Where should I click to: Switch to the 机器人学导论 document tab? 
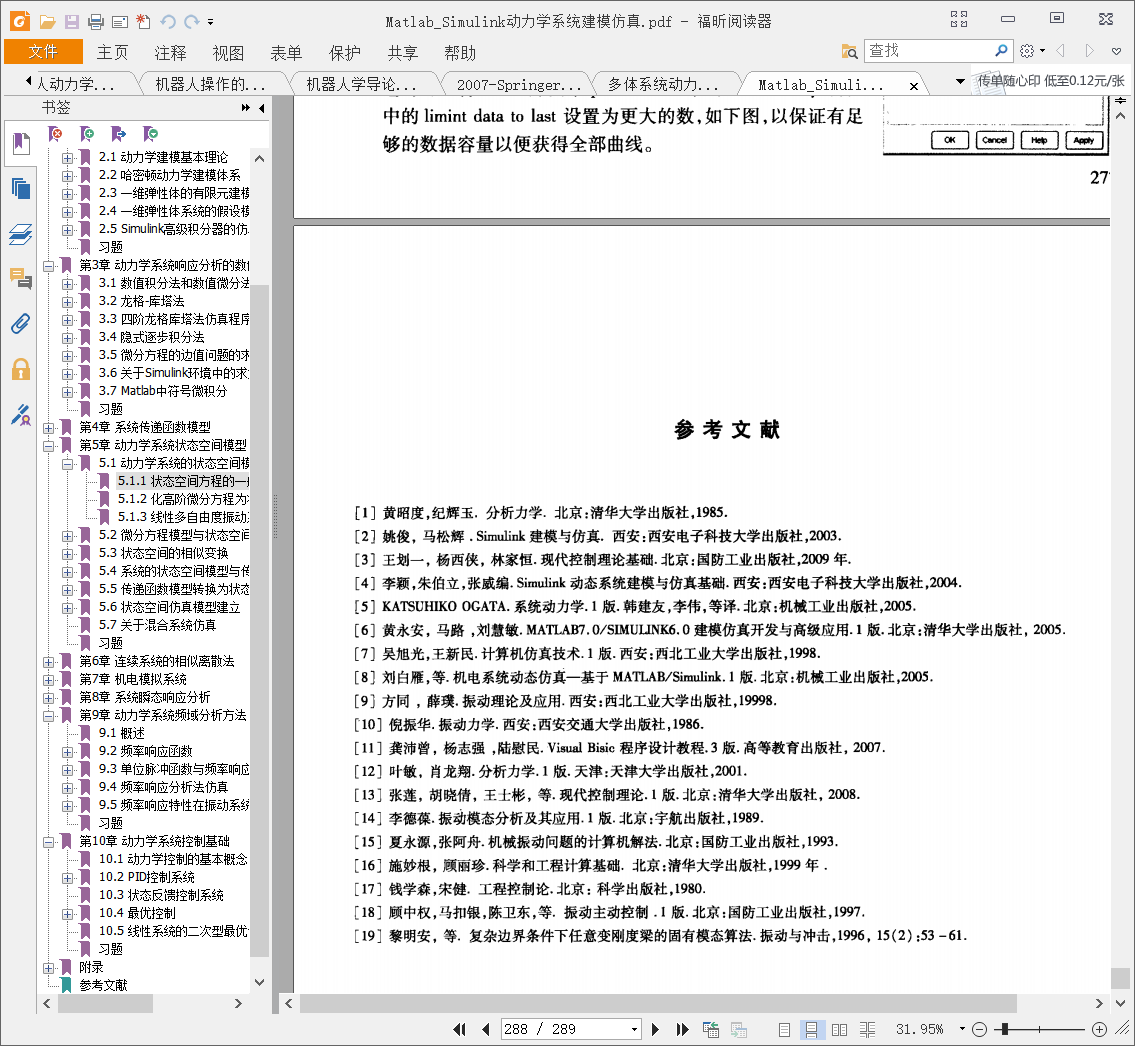[361, 85]
